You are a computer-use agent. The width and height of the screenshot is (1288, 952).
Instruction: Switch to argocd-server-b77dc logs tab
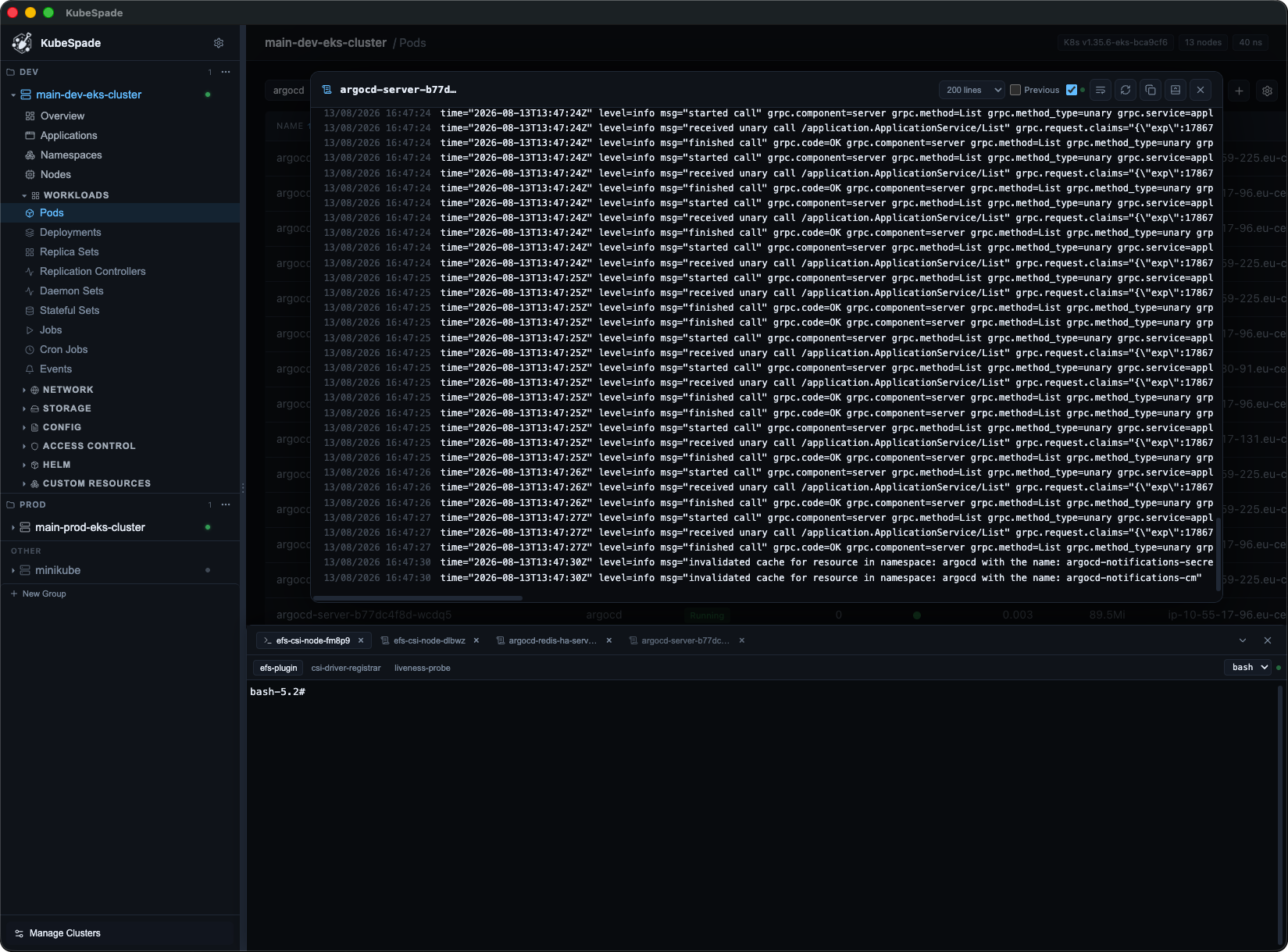686,640
